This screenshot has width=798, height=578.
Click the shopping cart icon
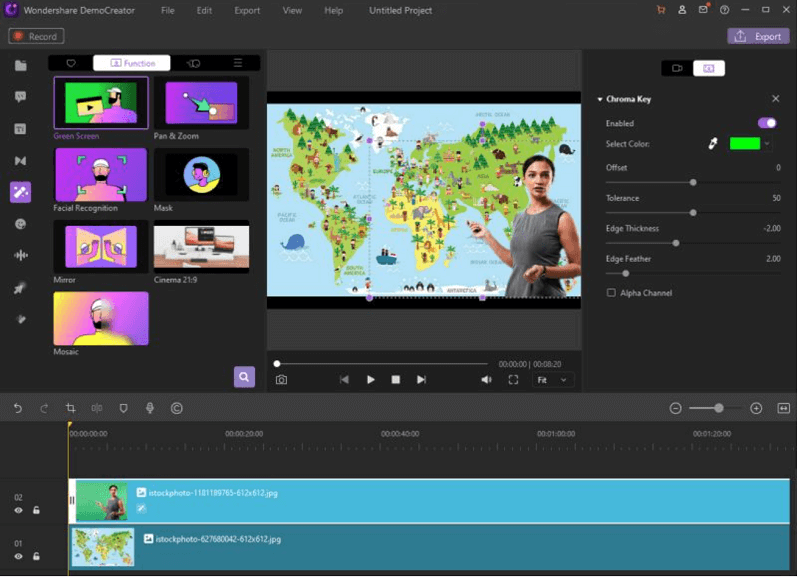pos(661,10)
